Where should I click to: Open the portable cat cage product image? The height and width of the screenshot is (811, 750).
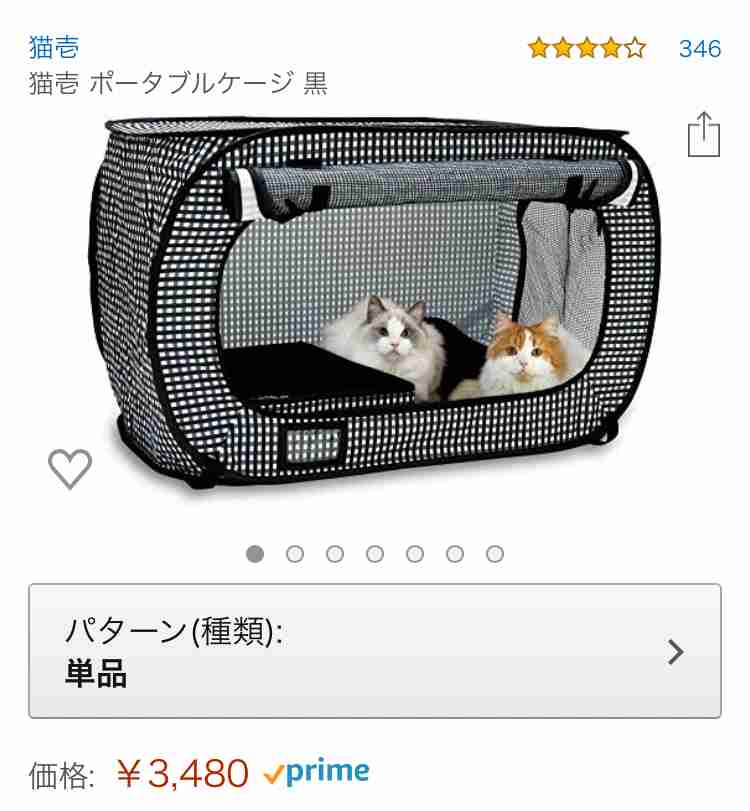click(375, 303)
